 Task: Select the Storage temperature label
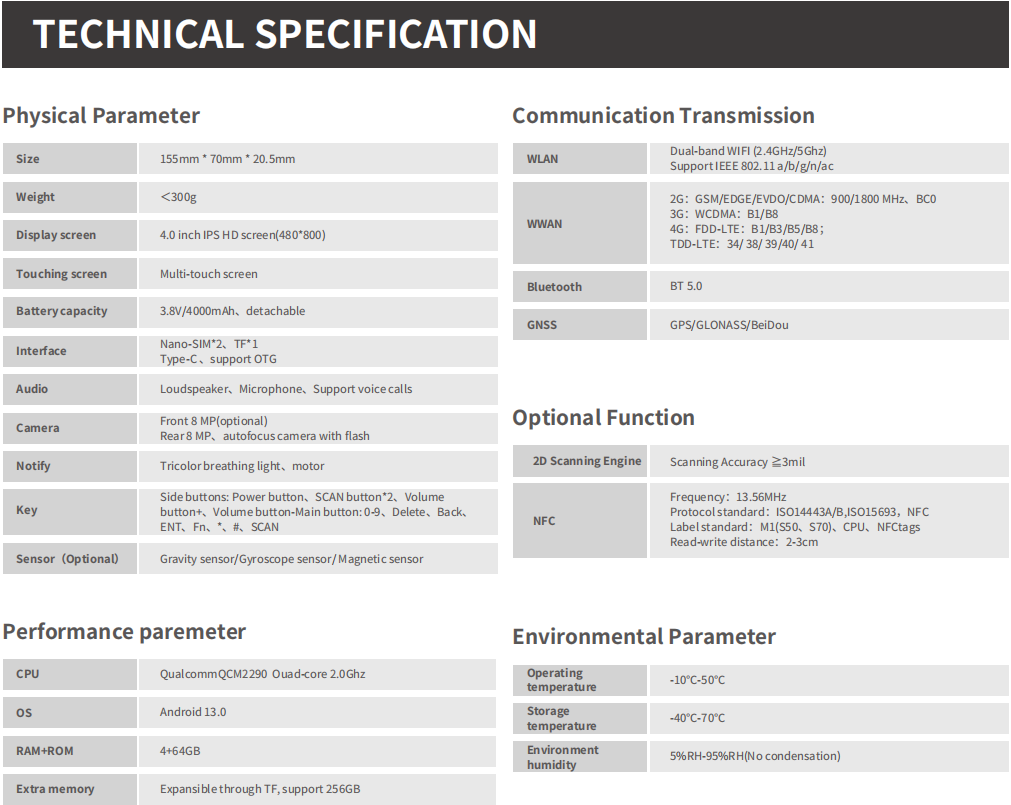tap(561, 718)
